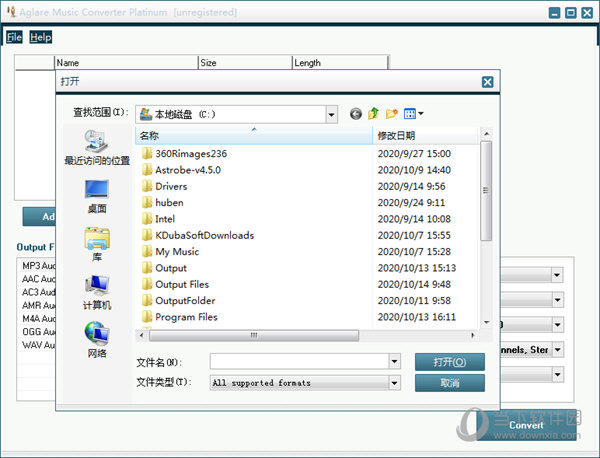The width and height of the screenshot is (600, 458).
Task: Click the Program Files folder icon
Action: [147, 317]
